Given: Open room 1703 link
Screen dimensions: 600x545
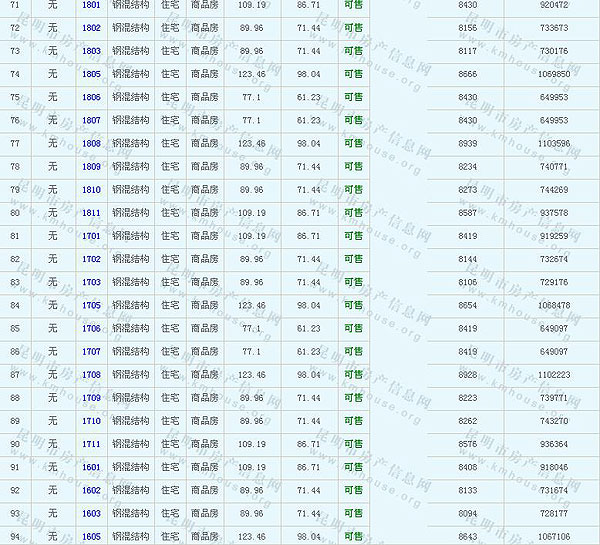Looking at the screenshot, I should coord(91,282).
